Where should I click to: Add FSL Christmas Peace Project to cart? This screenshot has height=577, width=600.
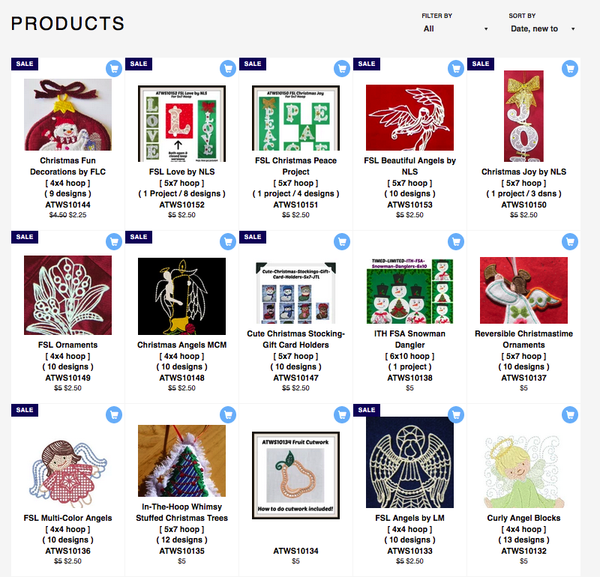342,69
